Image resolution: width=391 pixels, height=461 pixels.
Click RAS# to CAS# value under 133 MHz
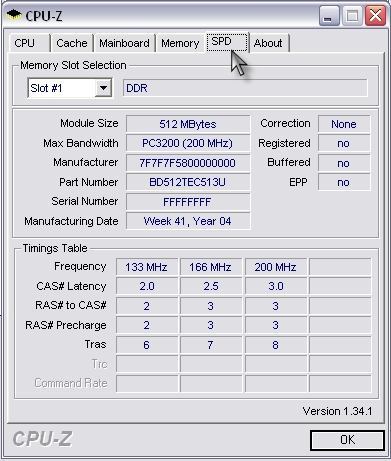click(147, 306)
